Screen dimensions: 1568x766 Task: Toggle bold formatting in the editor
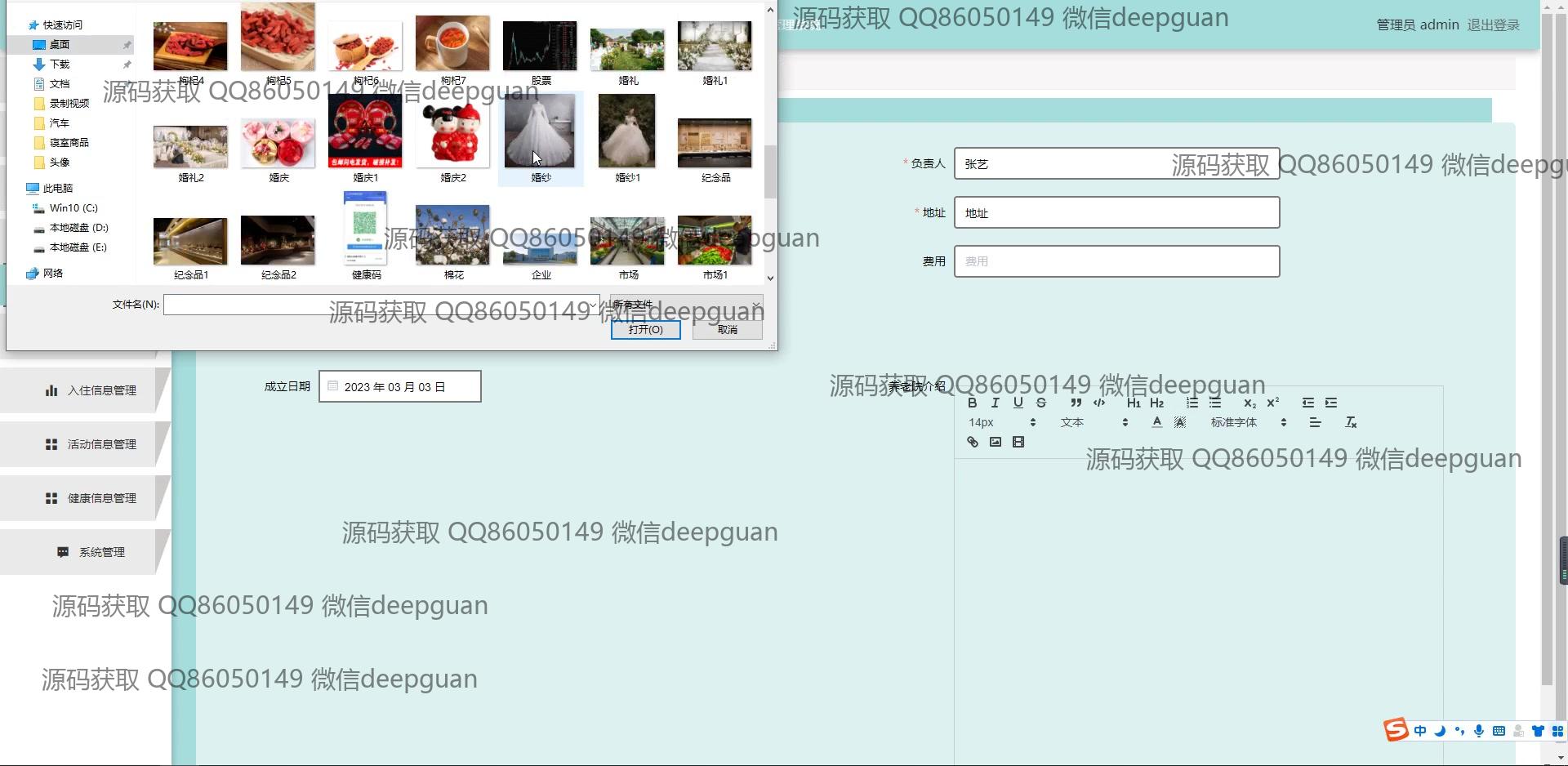point(972,403)
